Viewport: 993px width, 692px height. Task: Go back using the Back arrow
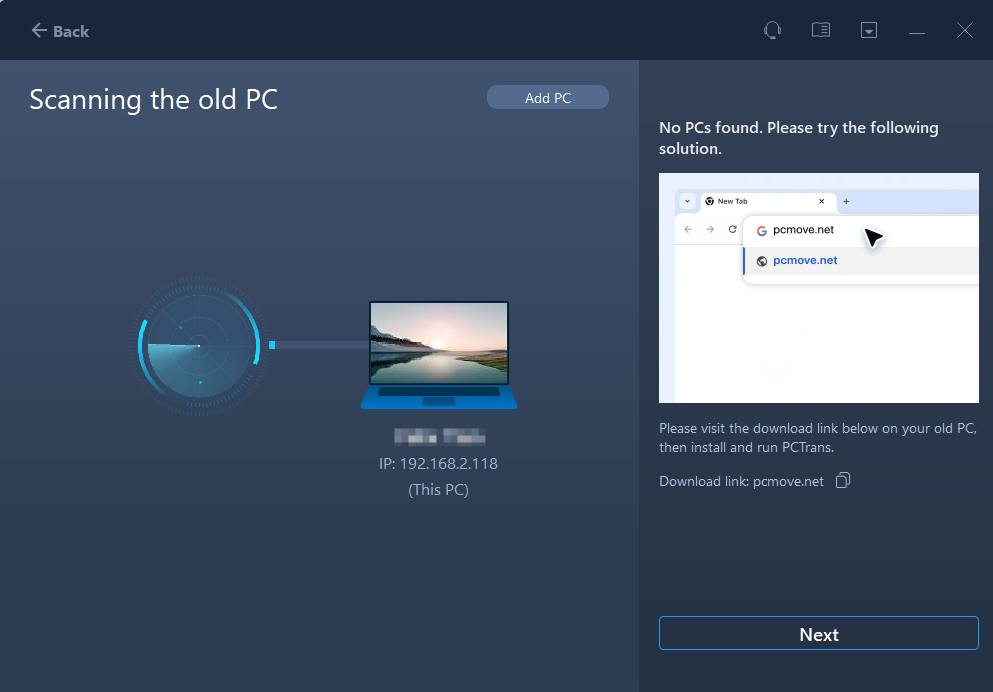tap(60, 30)
